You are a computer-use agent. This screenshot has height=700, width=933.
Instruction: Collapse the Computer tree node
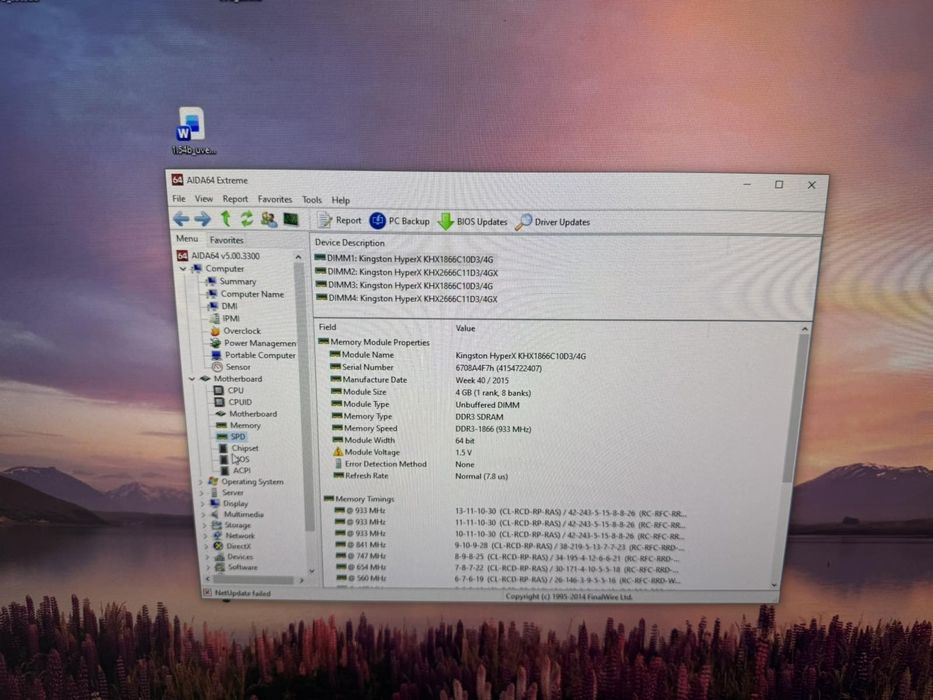[x=183, y=269]
